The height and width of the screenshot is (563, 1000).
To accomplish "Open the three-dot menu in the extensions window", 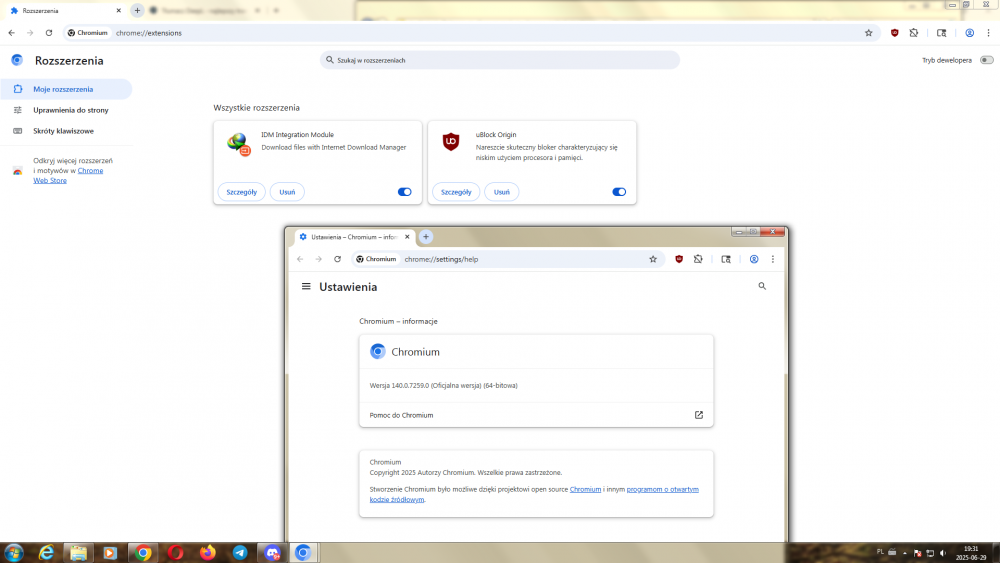I will (988, 33).
